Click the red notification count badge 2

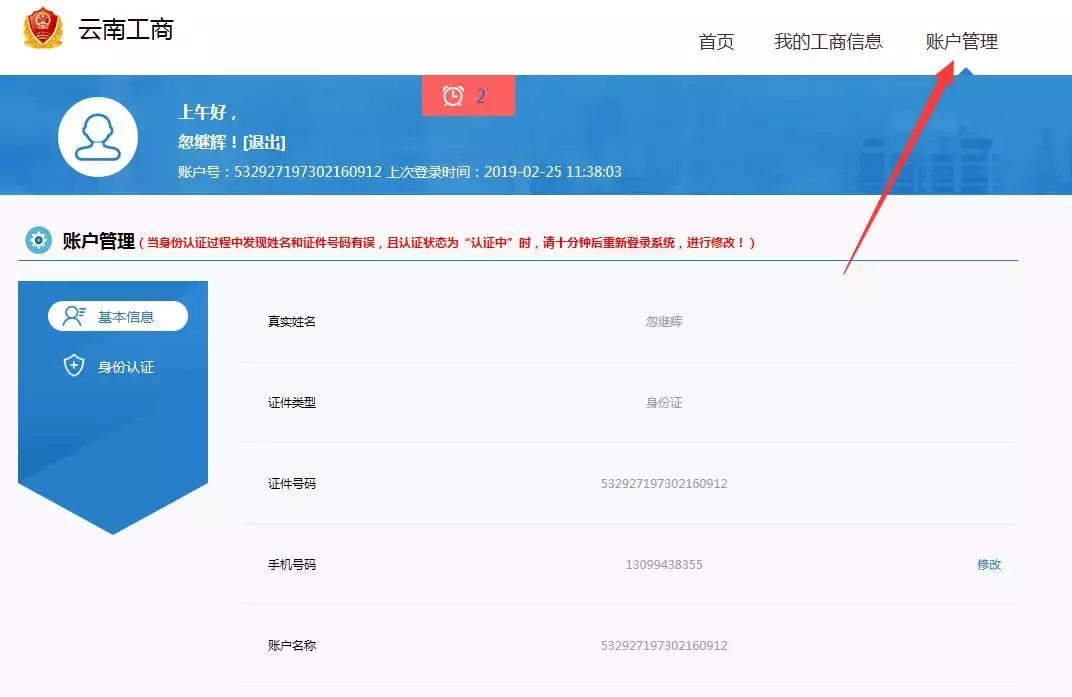468,96
